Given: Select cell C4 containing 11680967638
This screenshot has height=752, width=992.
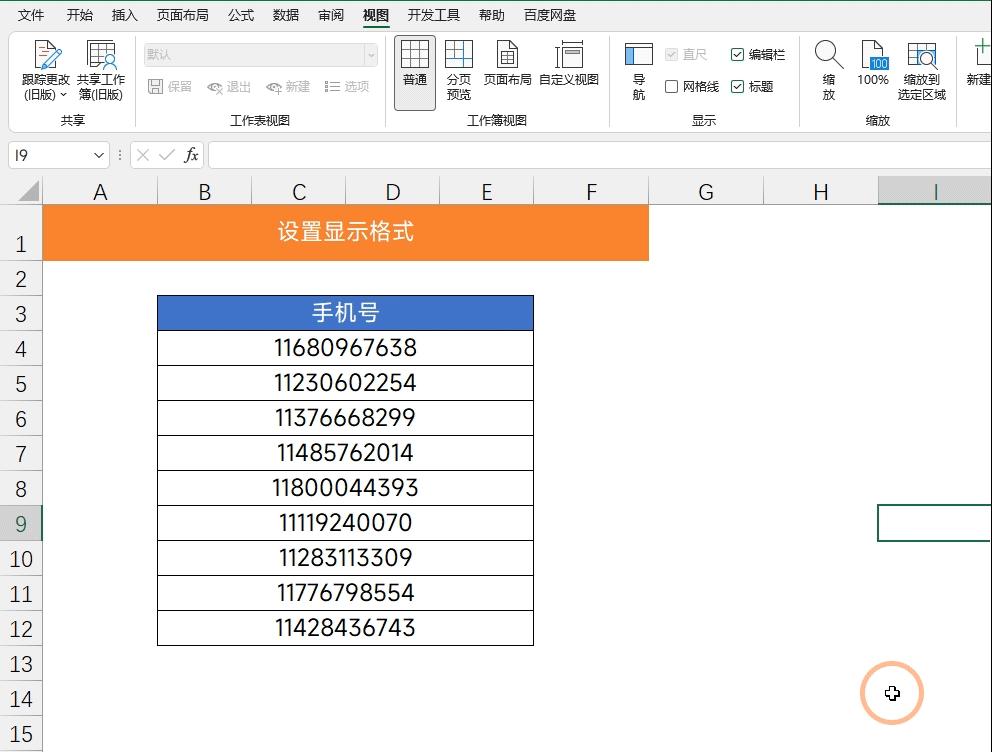Looking at the screenshot, I should pos(345,347).
